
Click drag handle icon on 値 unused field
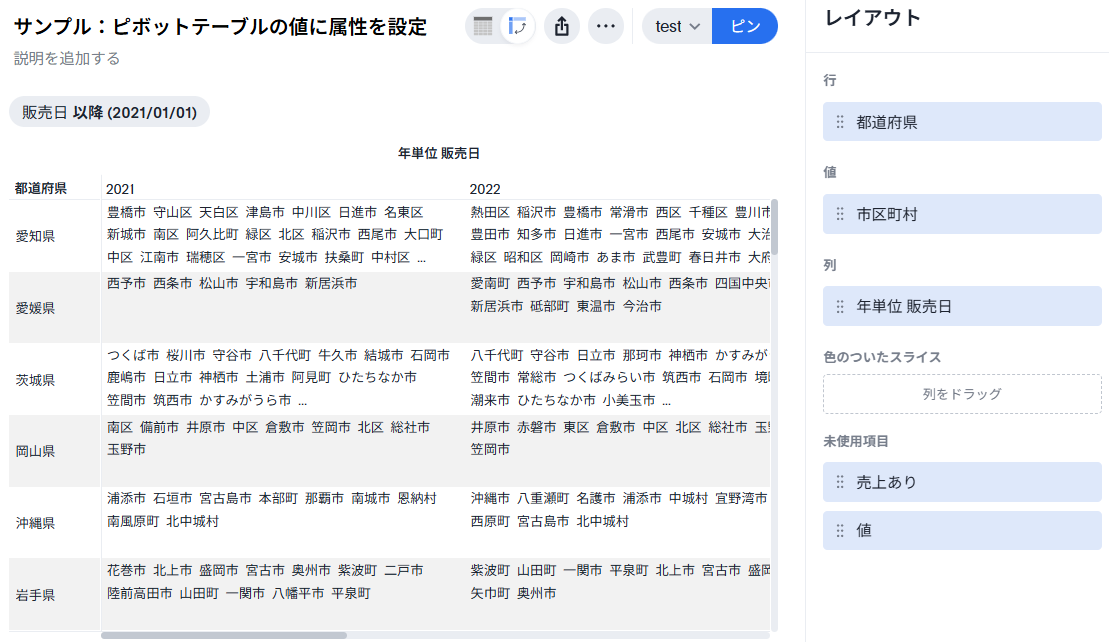click(840, 530)
